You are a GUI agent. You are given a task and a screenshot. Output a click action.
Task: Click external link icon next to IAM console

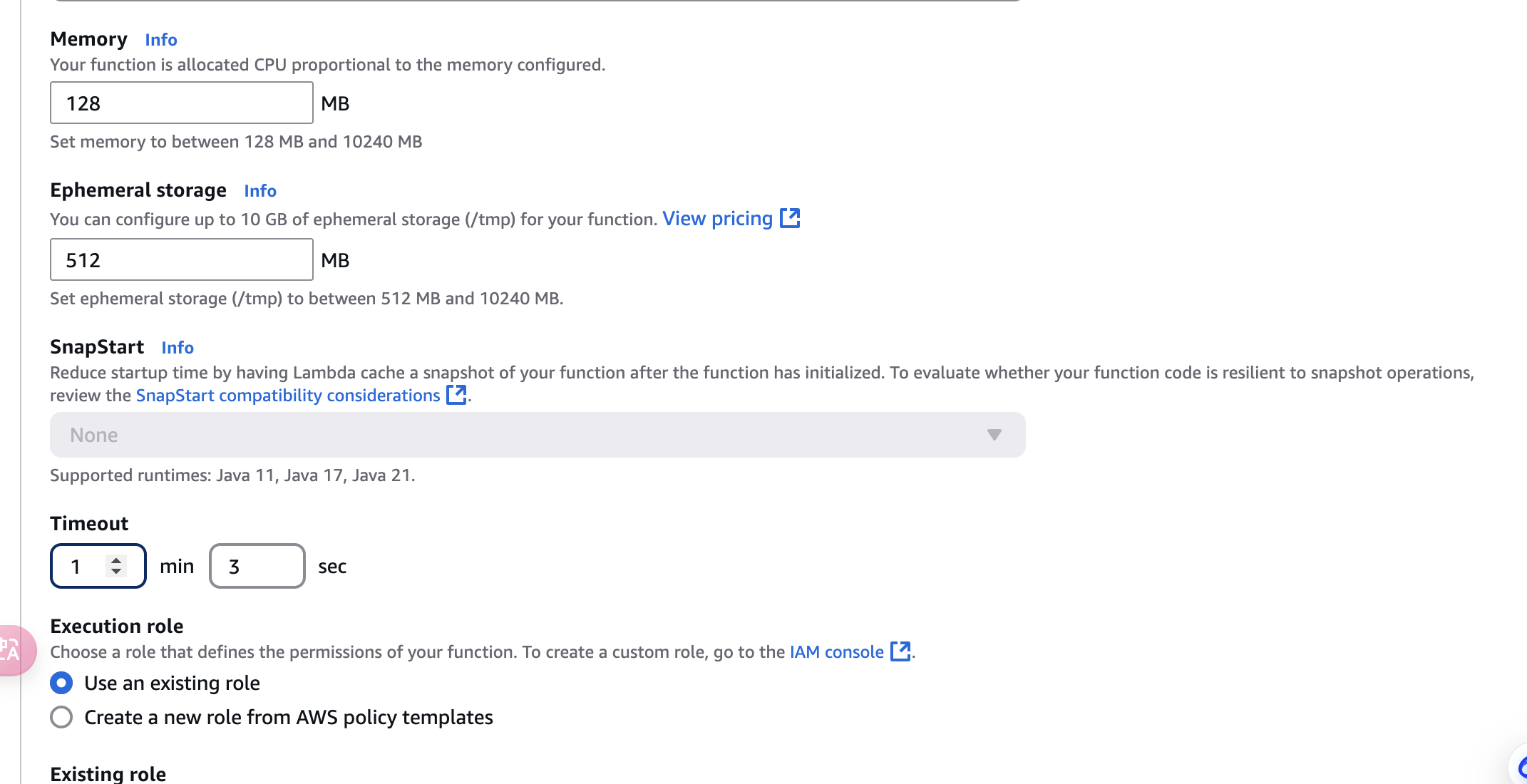coord(901,651)
